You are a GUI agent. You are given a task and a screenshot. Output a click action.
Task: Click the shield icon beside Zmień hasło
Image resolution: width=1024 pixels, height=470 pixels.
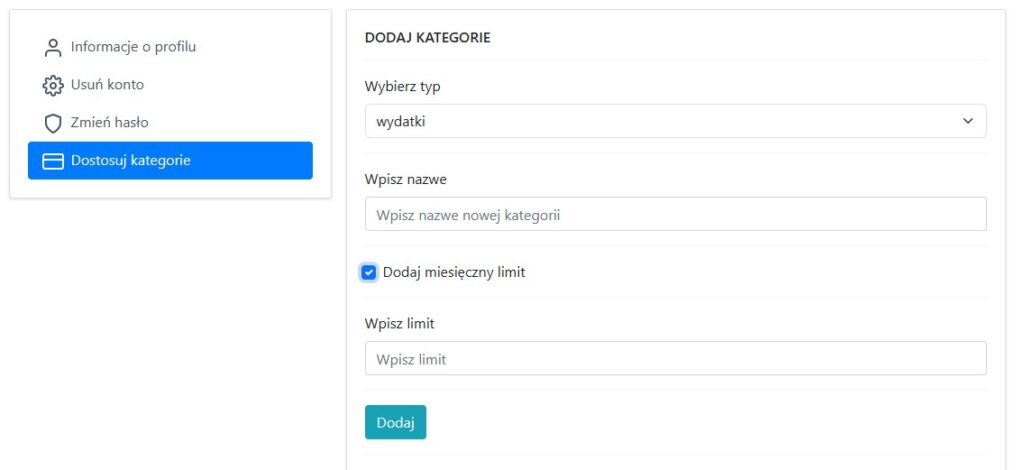[54, 123]
